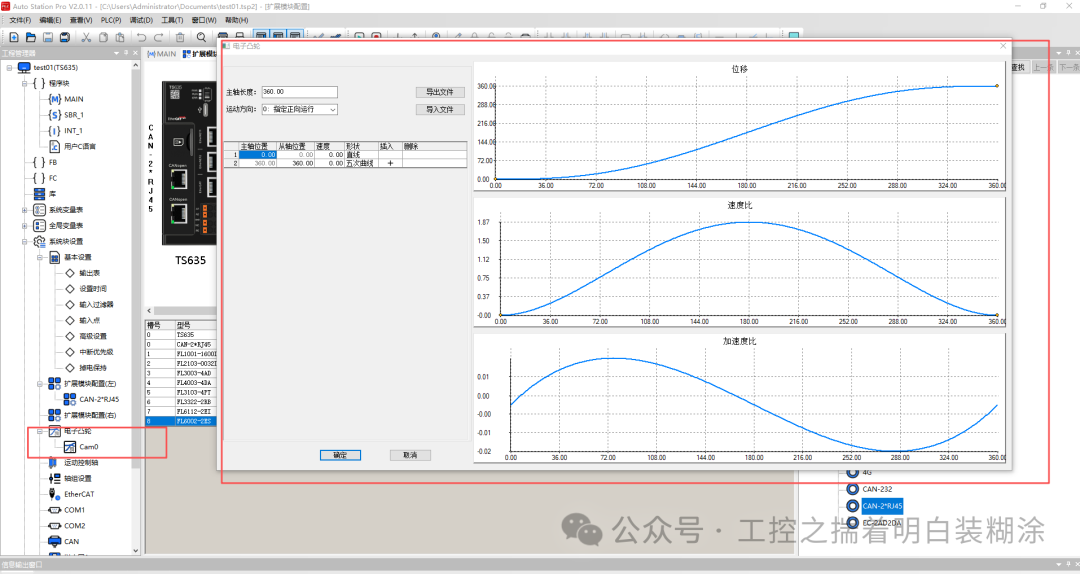
Task: Click the 库 library icon
Action: click(39, 194)
